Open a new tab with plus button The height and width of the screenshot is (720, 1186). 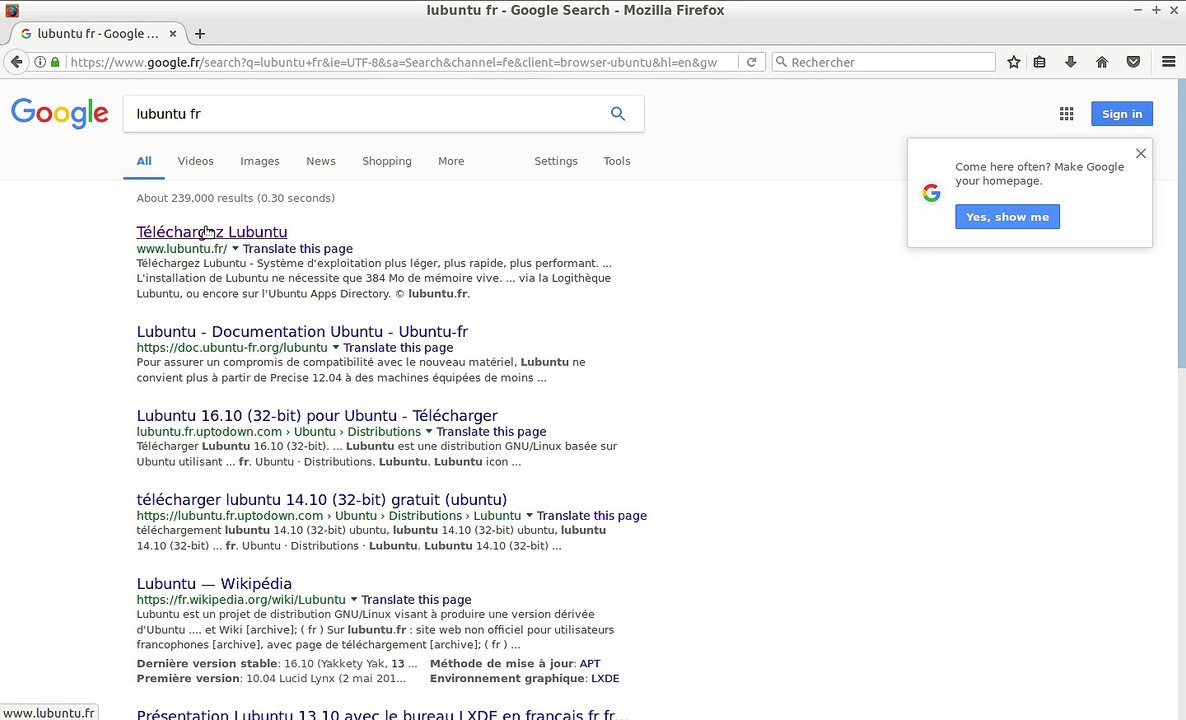(200, 33)
